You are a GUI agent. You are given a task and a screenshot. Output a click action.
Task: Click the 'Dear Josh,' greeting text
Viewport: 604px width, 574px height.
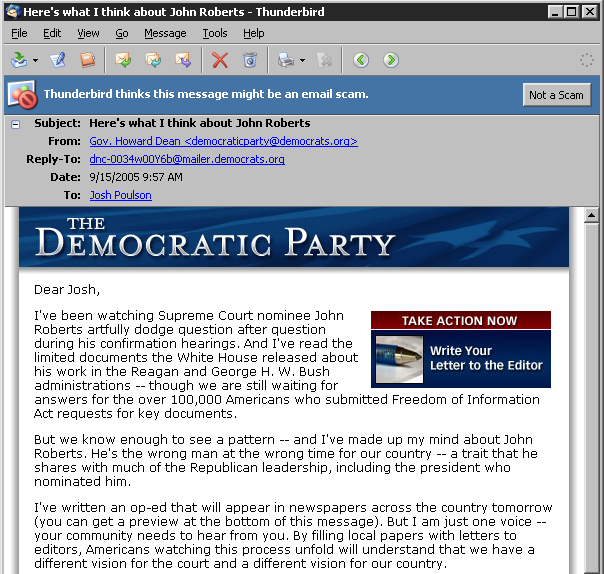pos(67,290)
